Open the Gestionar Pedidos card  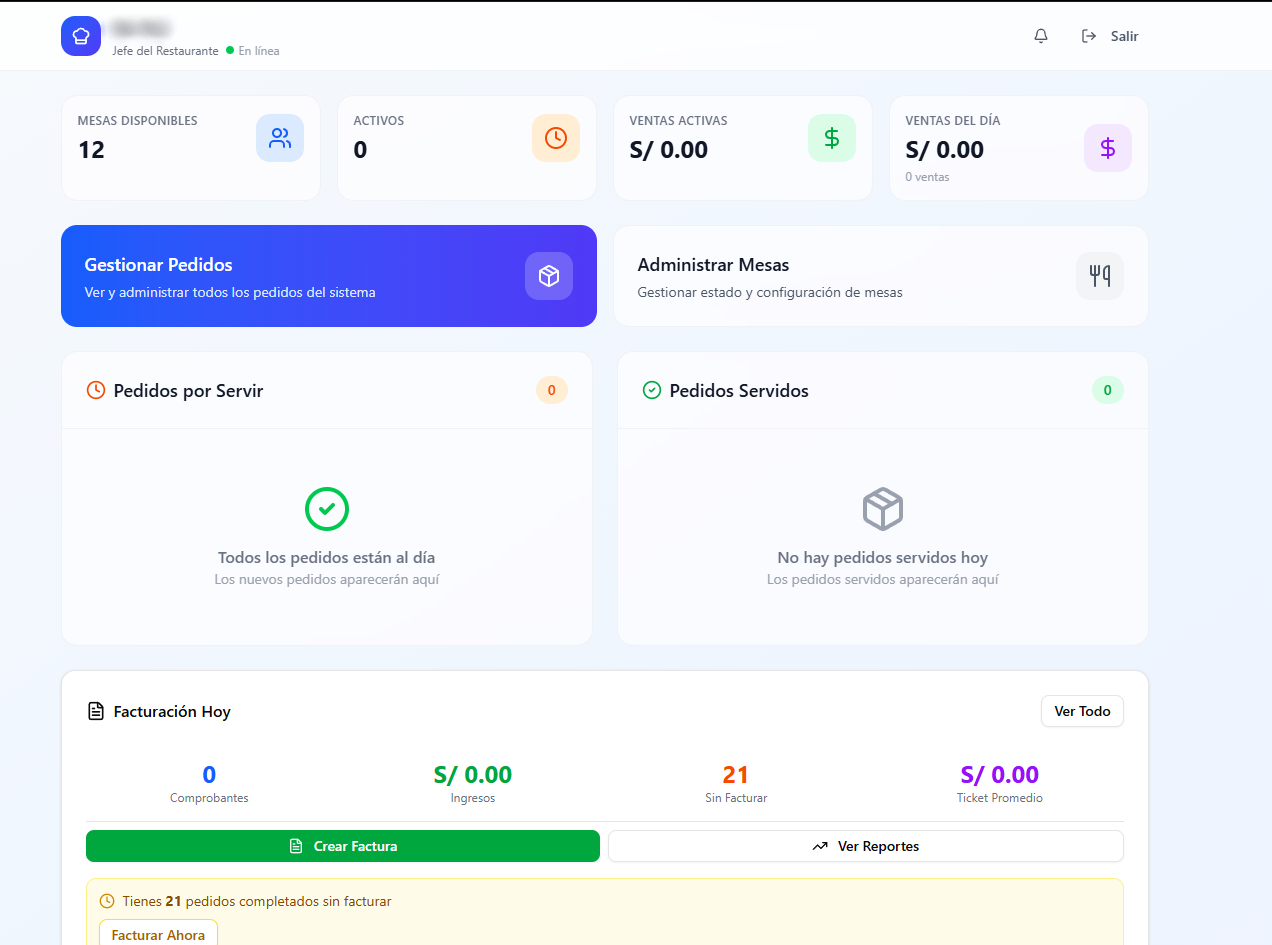(329, 276)
